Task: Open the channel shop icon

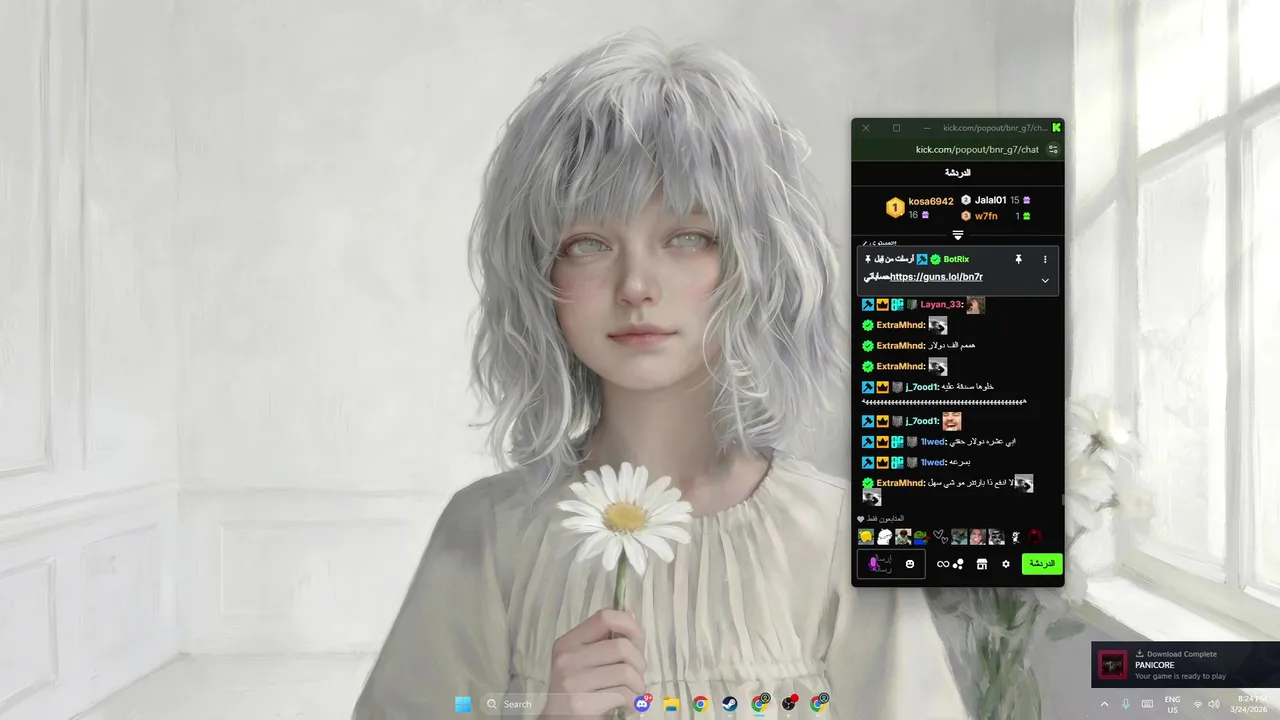Action: (982, 564)
